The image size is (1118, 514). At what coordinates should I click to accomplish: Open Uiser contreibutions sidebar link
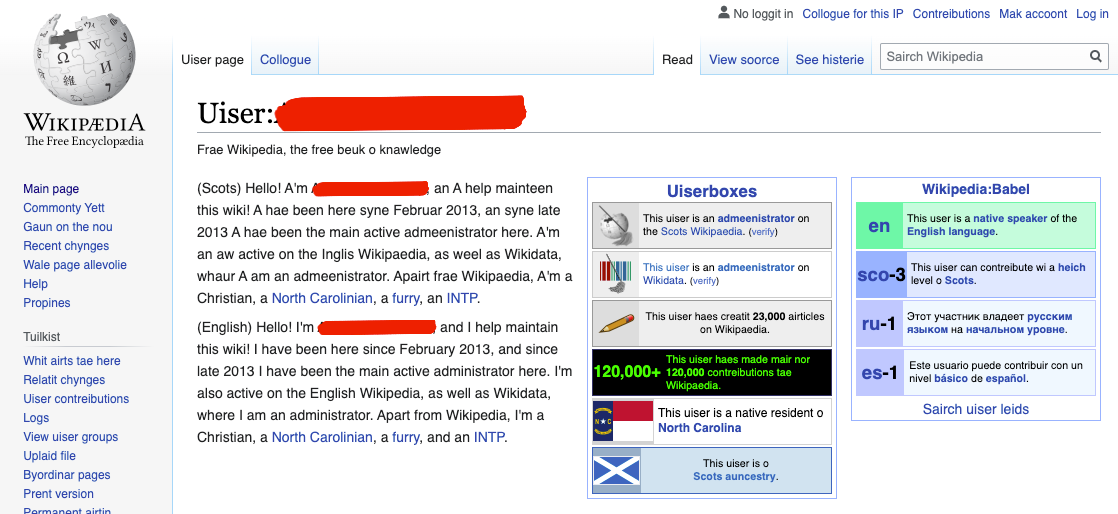point(76,399)
